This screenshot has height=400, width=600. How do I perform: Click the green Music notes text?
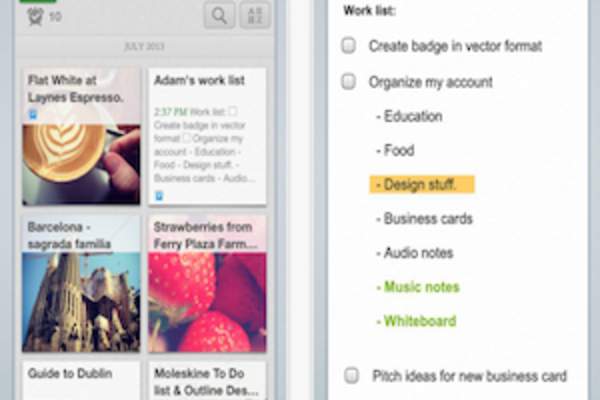tap(418, 287)
